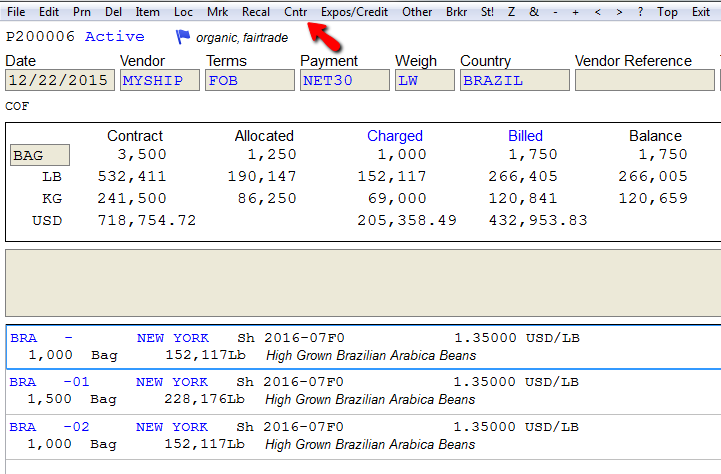Click 1,500 Bag quantity in BRA -01 row
This screenshot has width=721, height=474.
click(x=72, y=399)
